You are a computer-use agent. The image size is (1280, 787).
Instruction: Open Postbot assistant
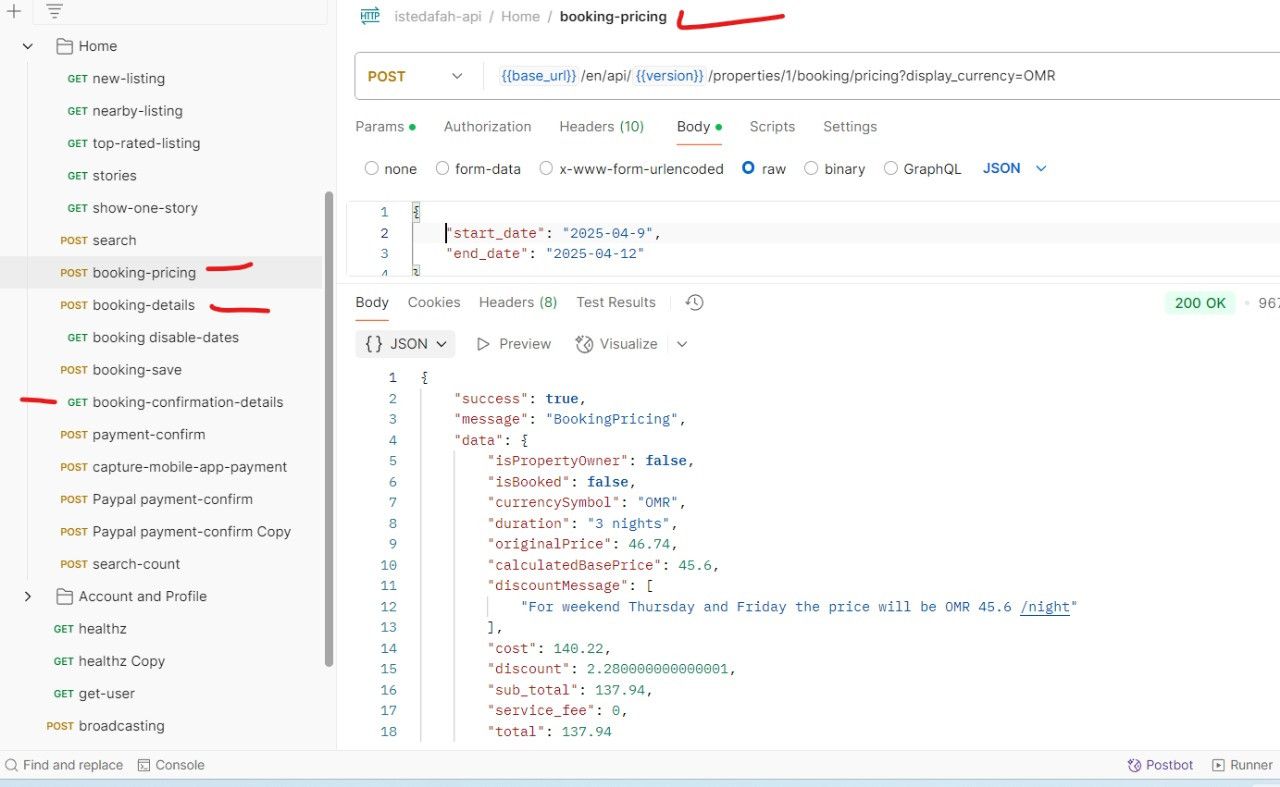[x=1161, y=765]
